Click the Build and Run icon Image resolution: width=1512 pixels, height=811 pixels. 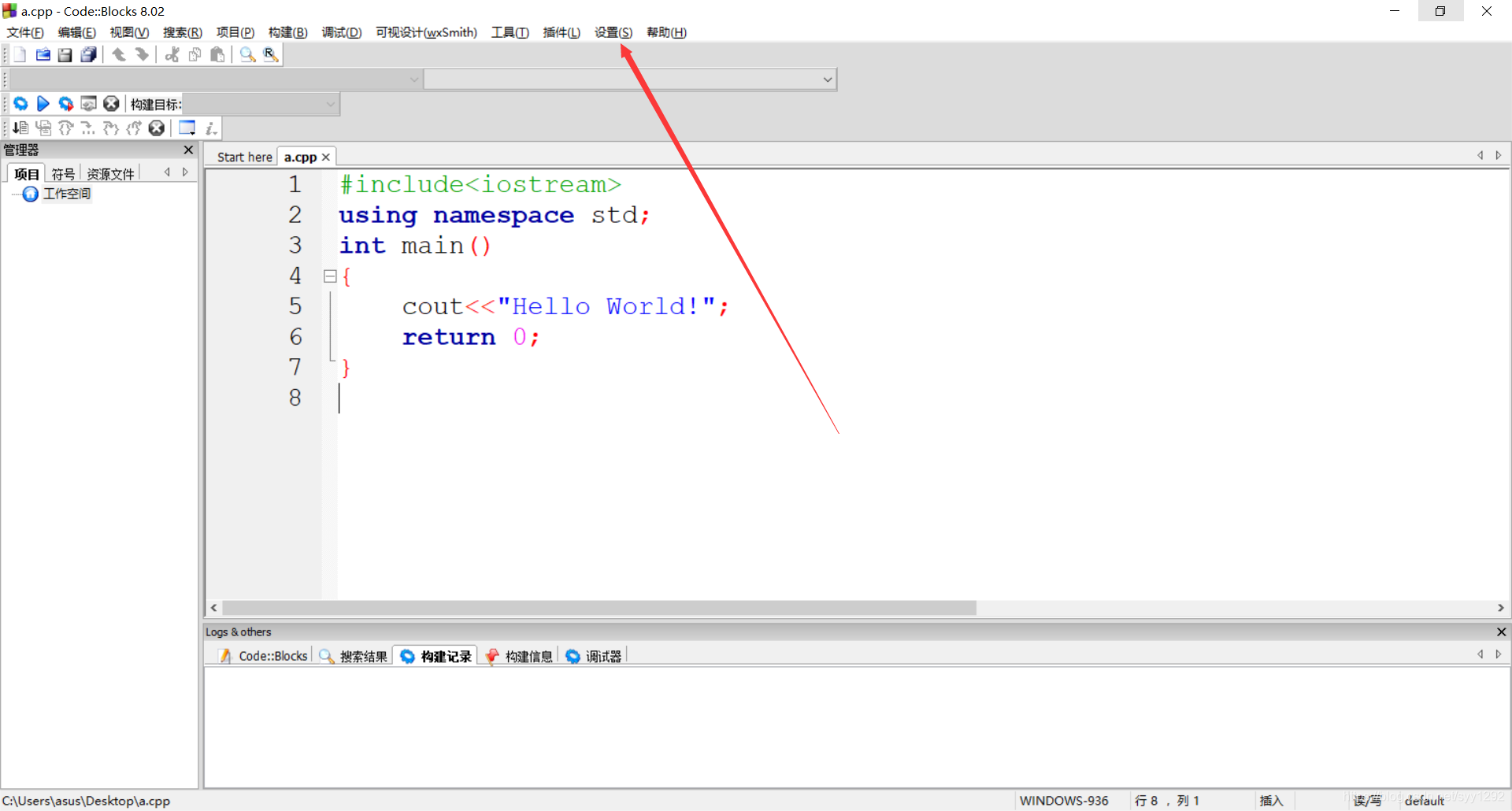66,104
